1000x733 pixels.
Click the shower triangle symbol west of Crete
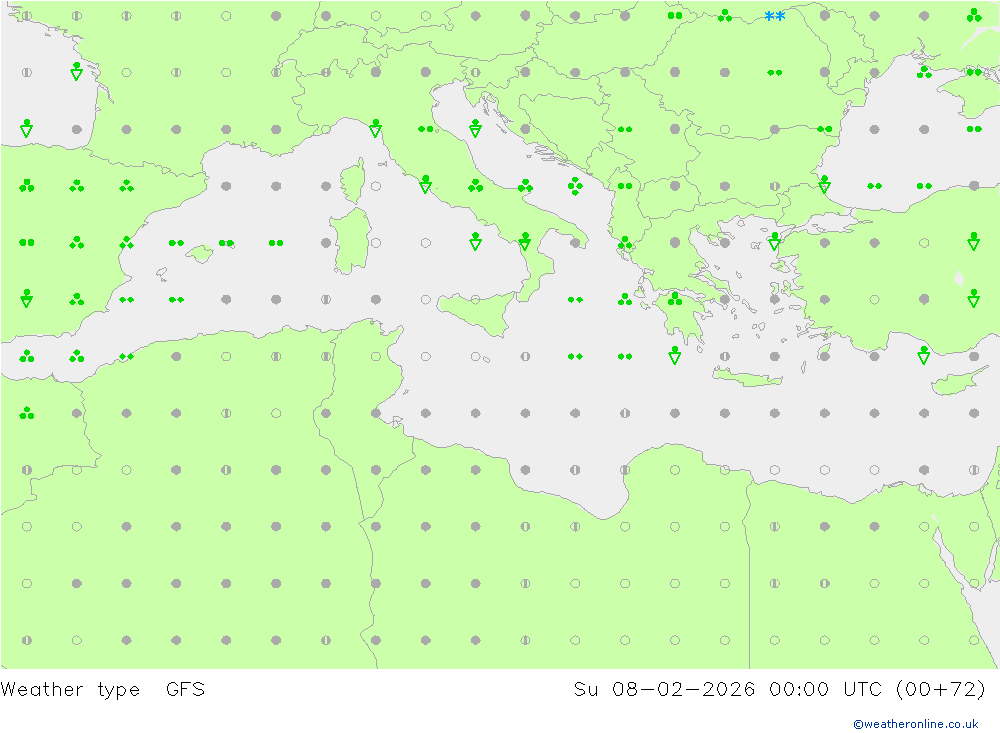675,355
